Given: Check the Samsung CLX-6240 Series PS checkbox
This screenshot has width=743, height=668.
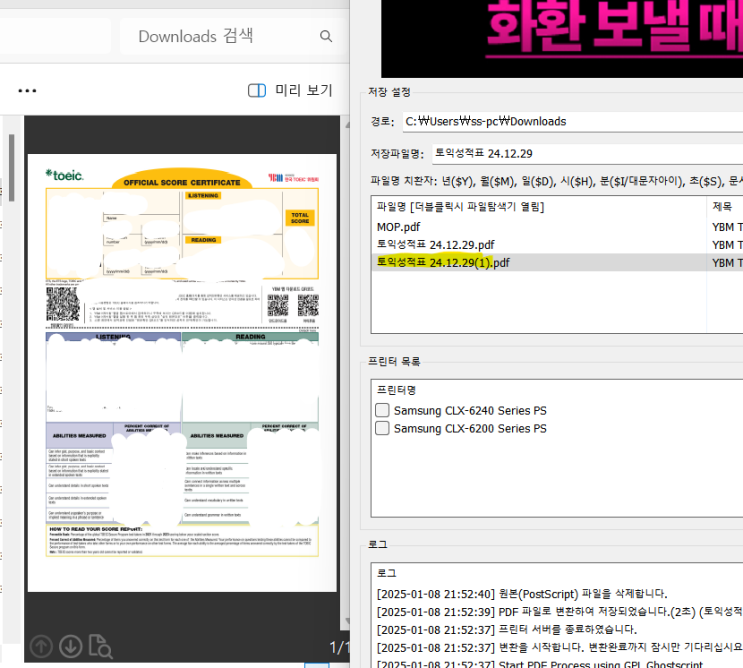Looking at the screenshot, I should [x=382, y=410].
